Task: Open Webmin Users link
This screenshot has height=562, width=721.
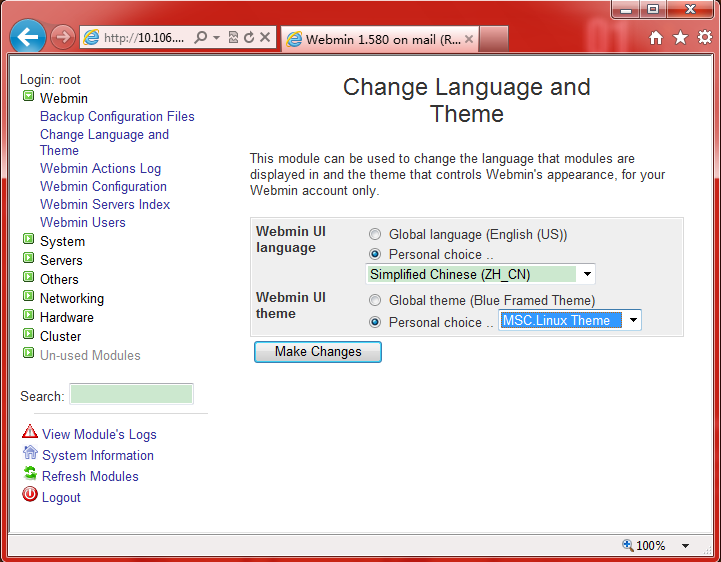Action: 83,222
